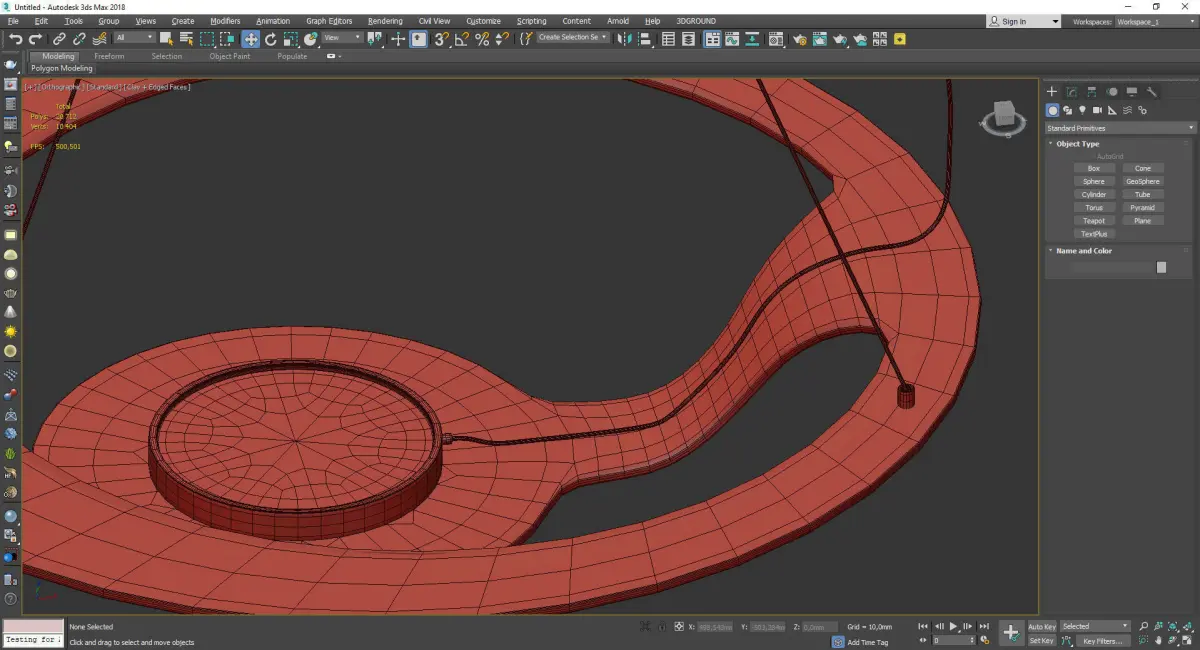Open the Material Editor teapot icon
The width and height of the screenshot is (1200, 650).
[799, 39]
